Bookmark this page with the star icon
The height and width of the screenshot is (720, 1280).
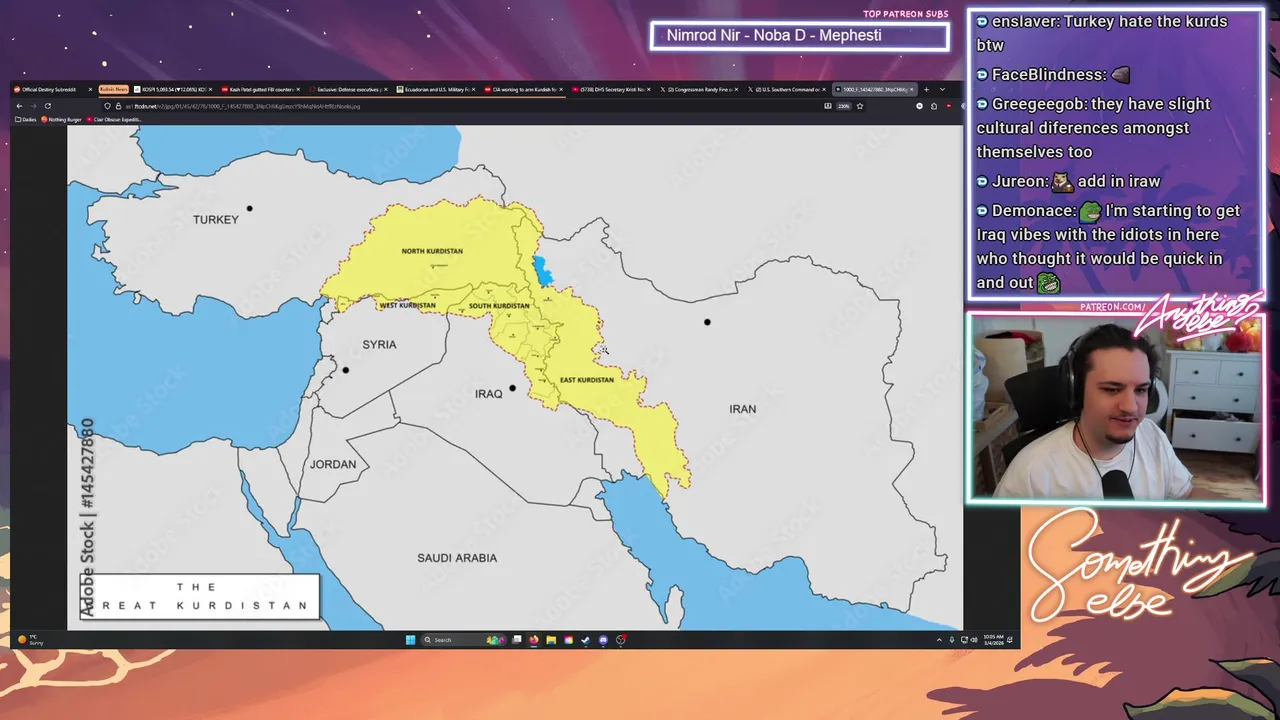[x=860, y=106]
